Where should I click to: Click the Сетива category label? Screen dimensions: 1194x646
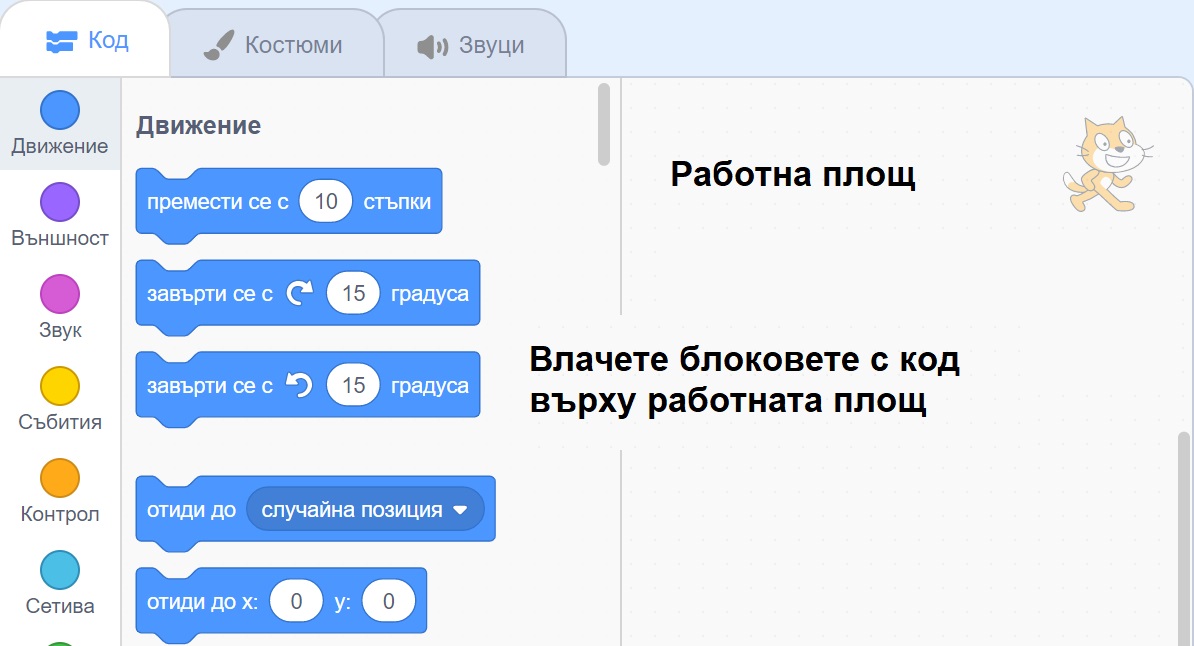(x=59, y=606)
